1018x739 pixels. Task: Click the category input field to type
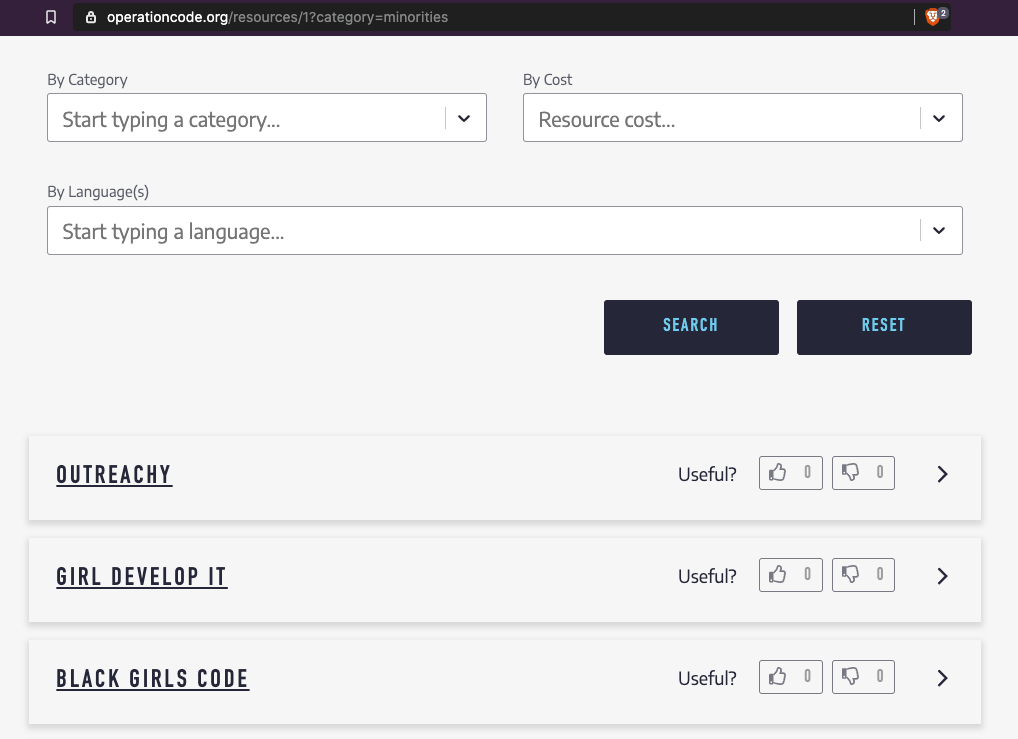[x=250, y=117]
